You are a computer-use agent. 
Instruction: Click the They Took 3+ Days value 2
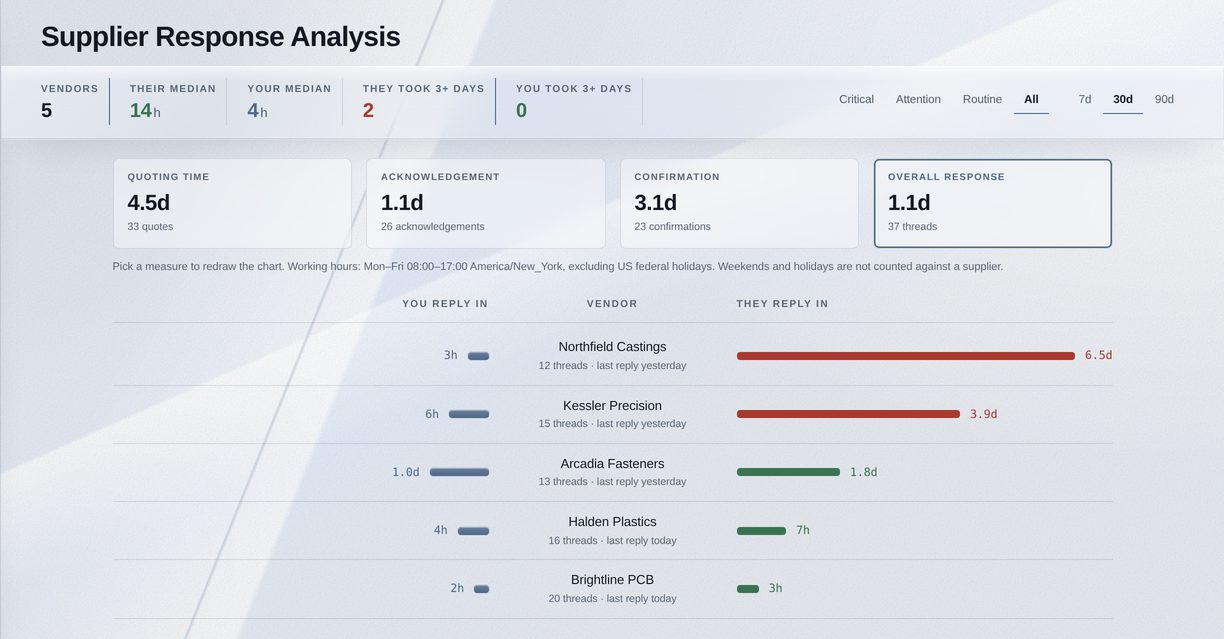pyautogui.click(x=368, y=110)
